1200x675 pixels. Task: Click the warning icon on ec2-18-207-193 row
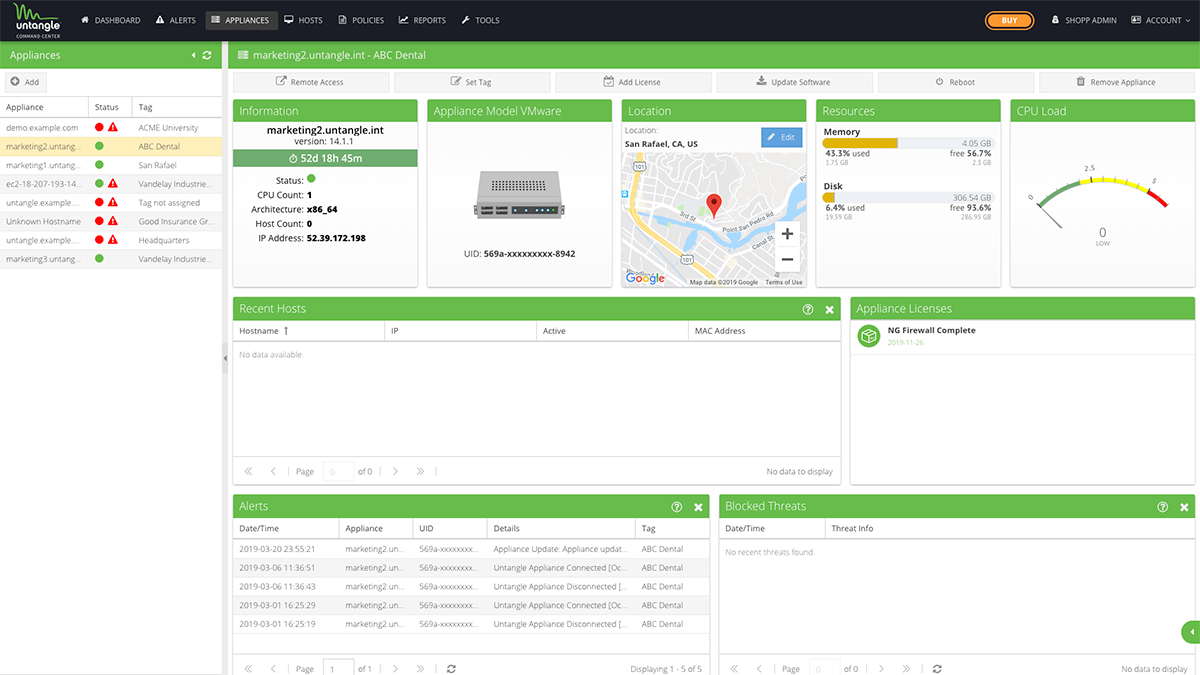tap(113, 184)
